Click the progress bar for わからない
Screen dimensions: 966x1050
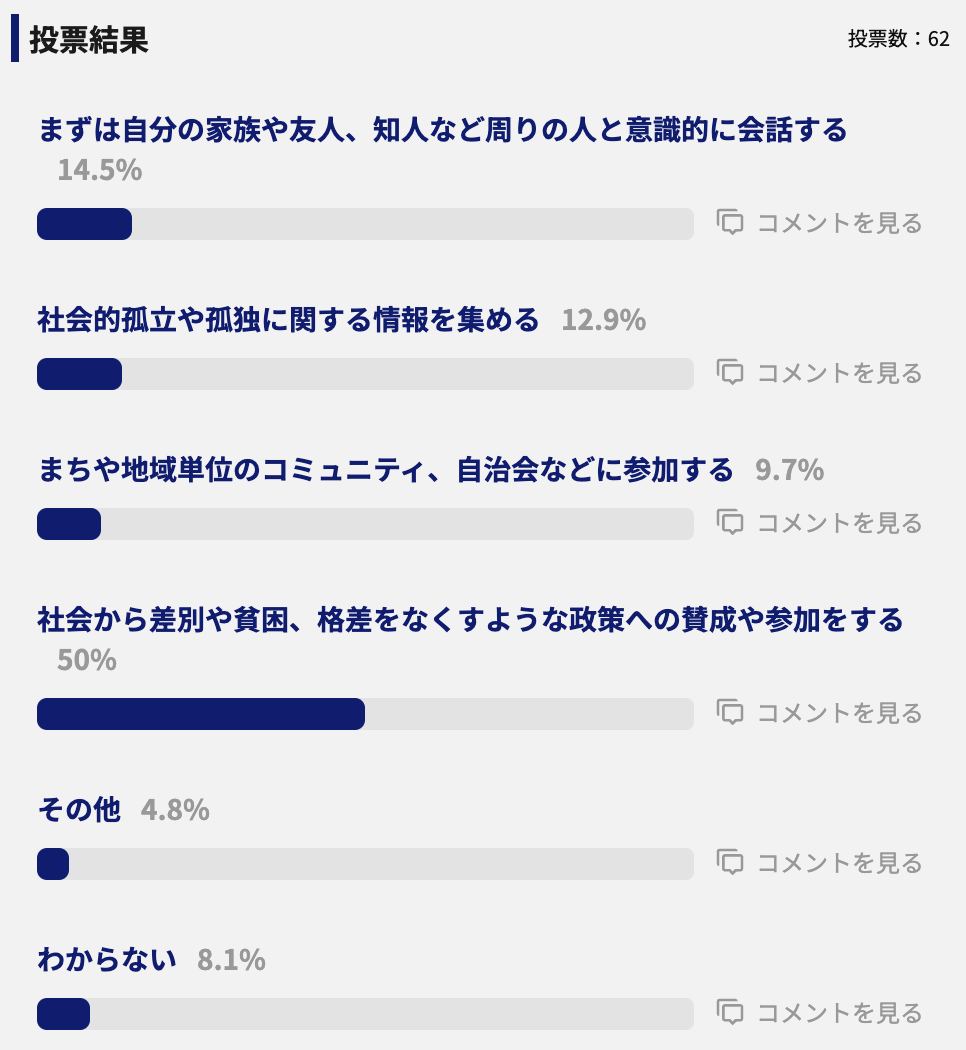[365, 1013]
